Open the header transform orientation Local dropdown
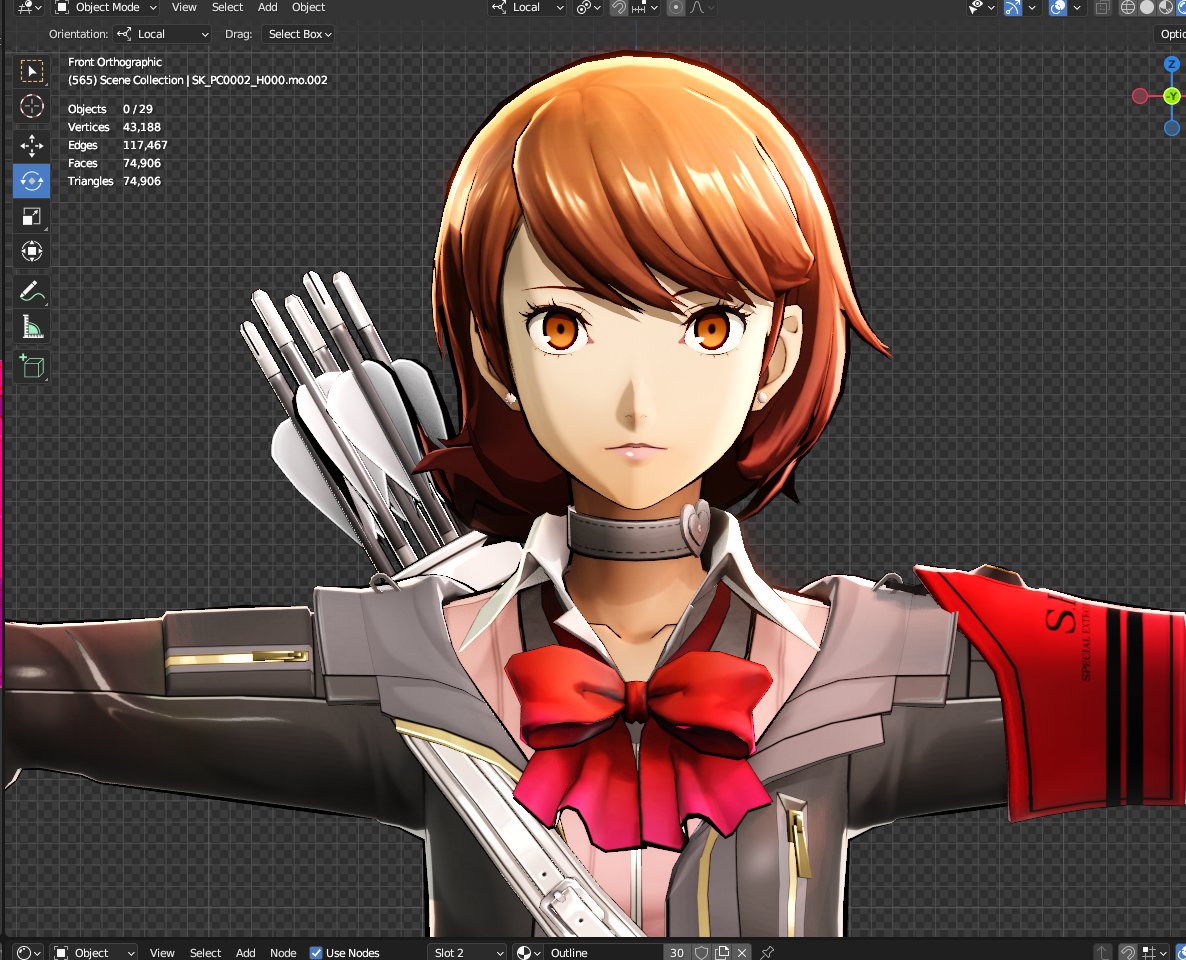The image size is (1186, 960). pos(527,8)
